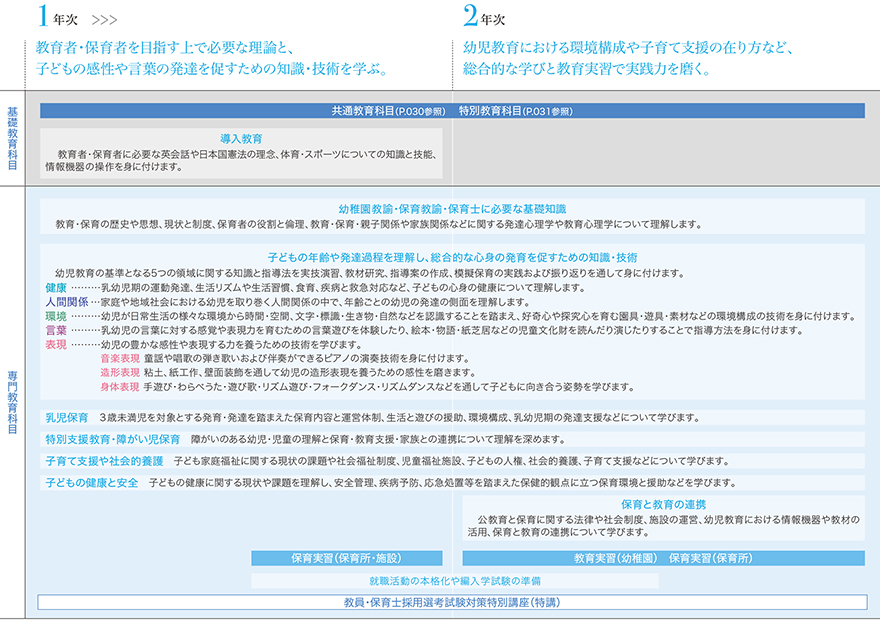
Task: Click the vertical '専門教育科目' side label
Action: (x=12, y=402)
